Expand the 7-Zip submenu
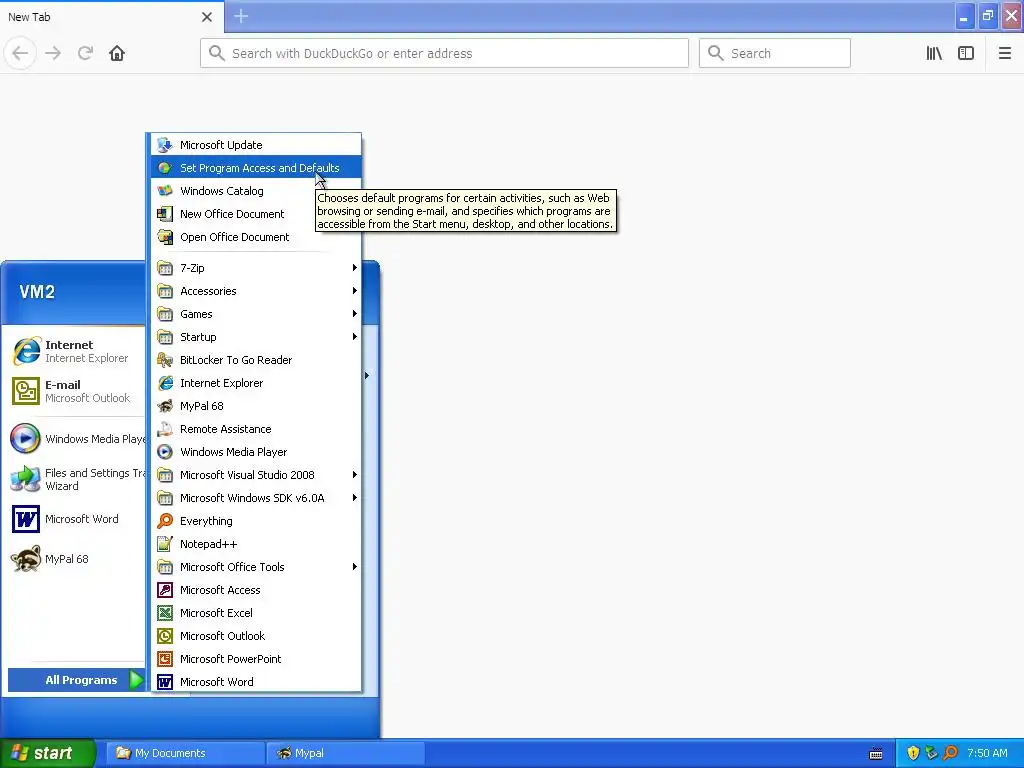 point(256,268)
